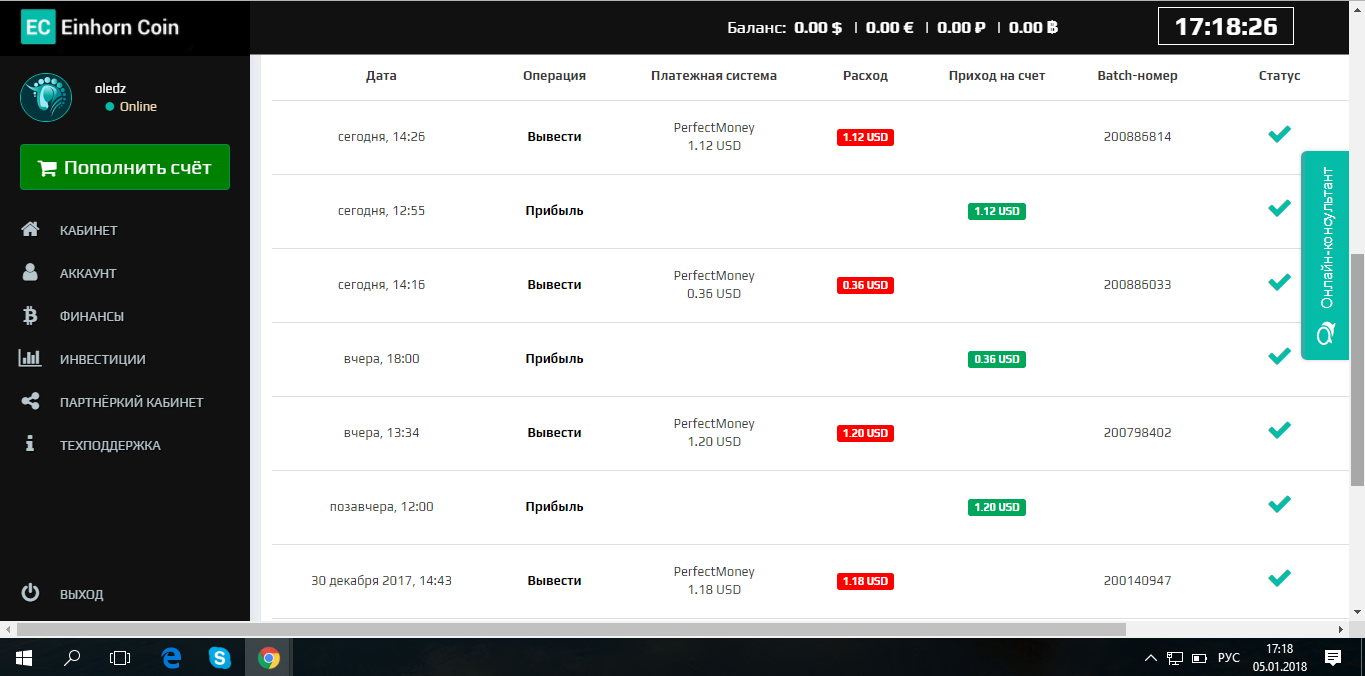1365x676 pixels.
Task: Click the red 1.12 USD expense badge
Action: [865, 137]
